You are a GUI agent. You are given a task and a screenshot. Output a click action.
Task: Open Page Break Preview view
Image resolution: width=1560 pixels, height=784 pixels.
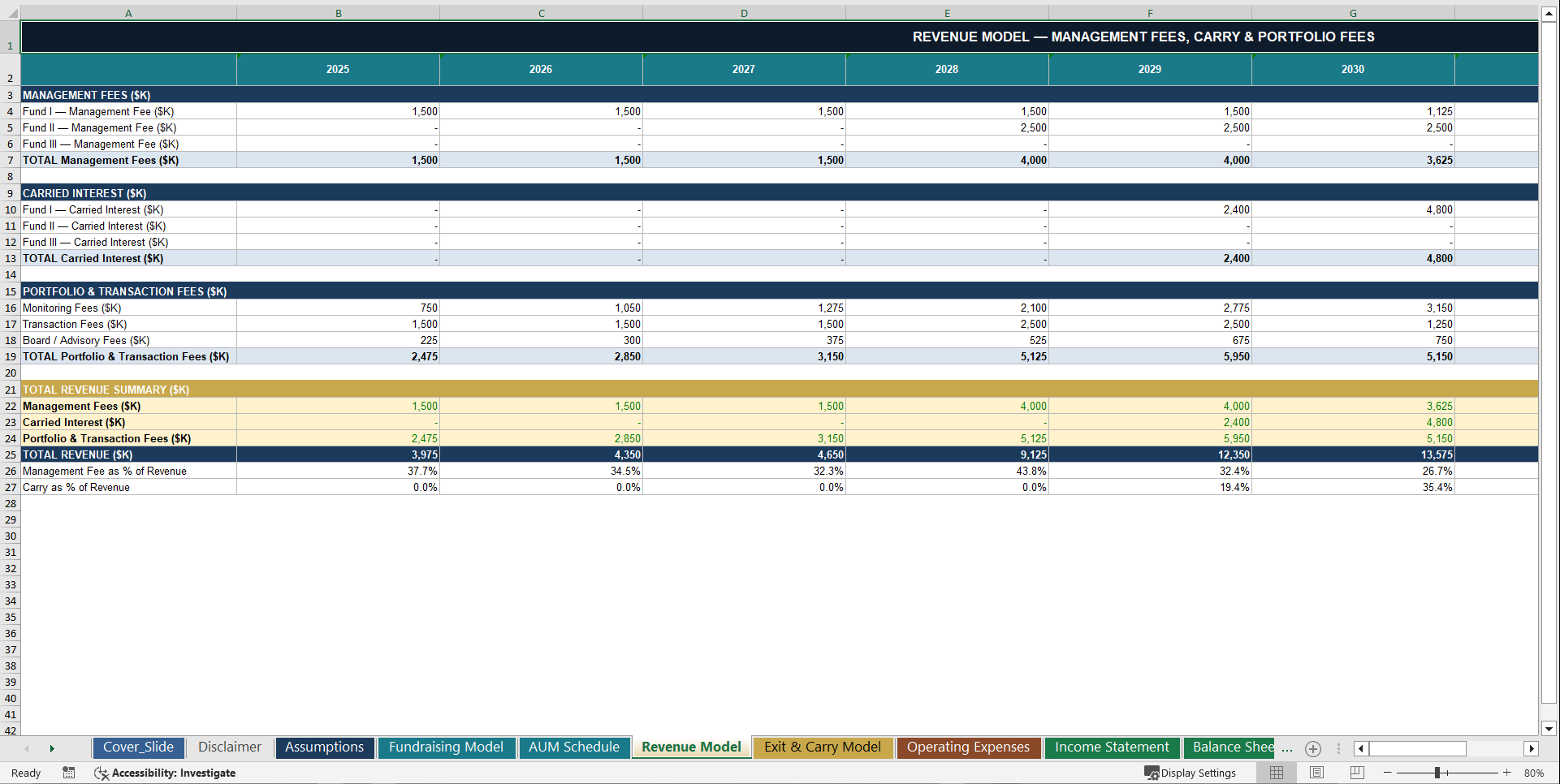1355,773
